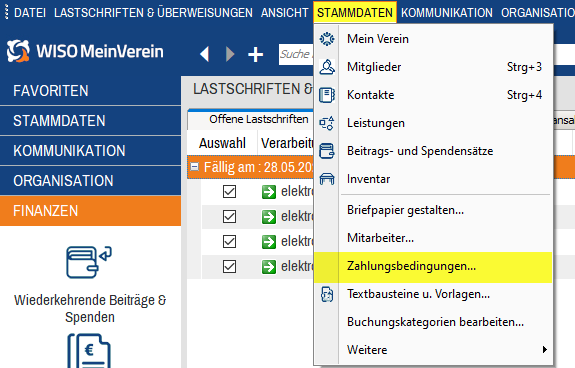Click the Mitglieder person icon
The image size is (575, 368).
tap(327, 67)
